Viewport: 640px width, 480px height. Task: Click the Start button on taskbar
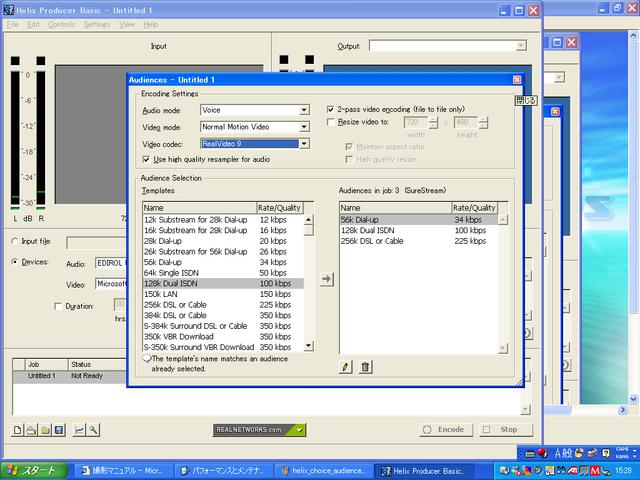click(33, 471)
